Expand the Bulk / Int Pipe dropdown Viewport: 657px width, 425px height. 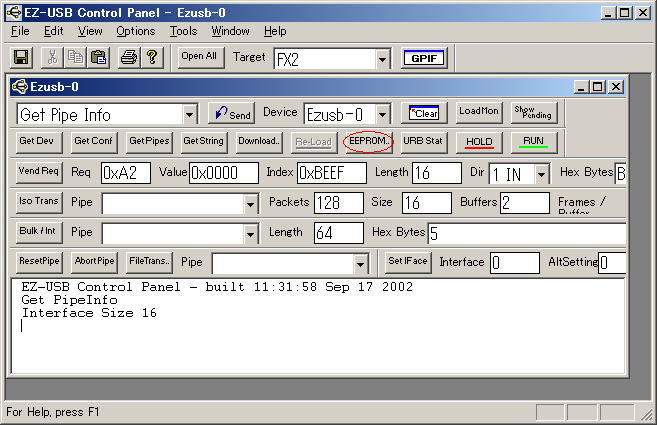tap(250, 234)
